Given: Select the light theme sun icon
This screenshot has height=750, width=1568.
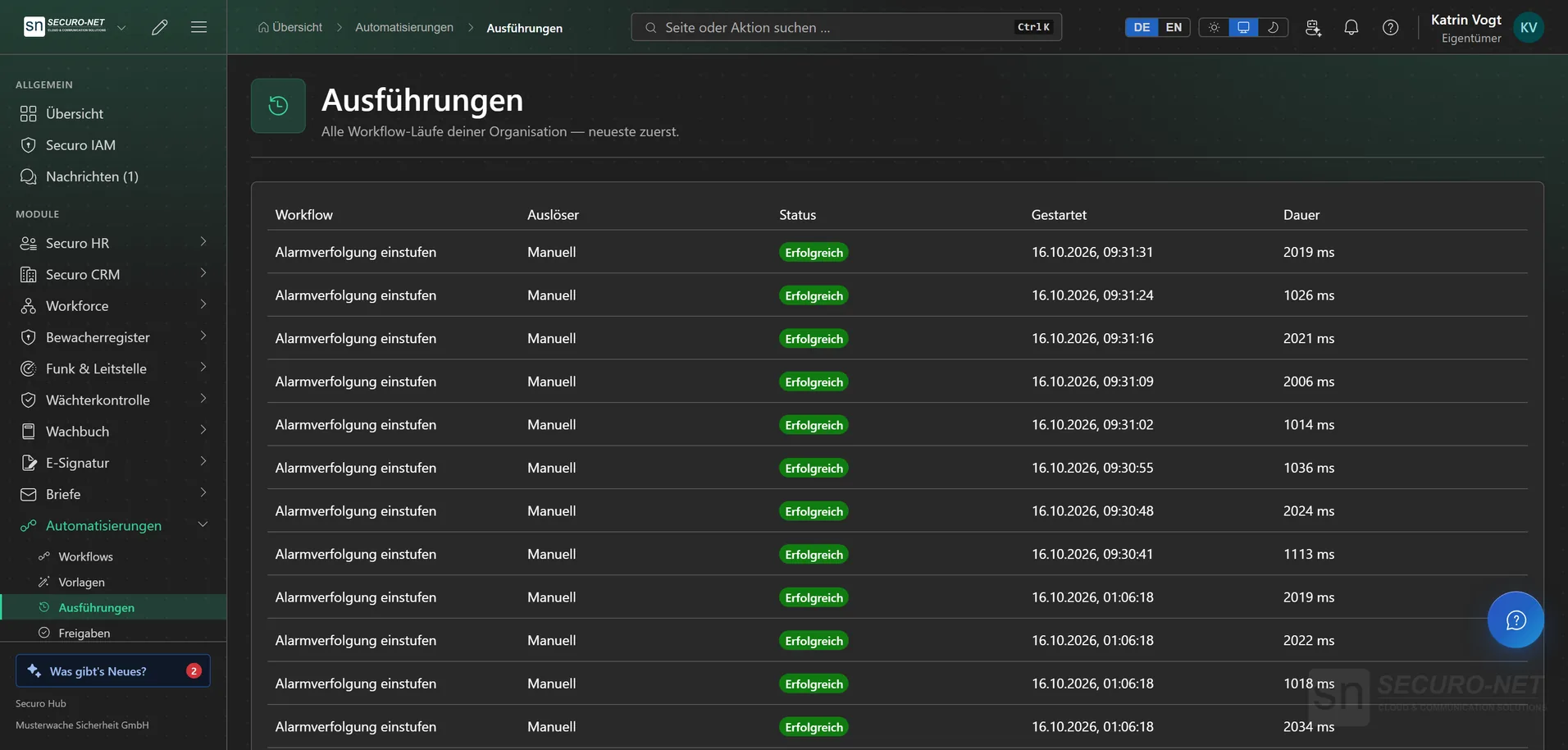Looking at the screenshot, I should point(1214,27).
